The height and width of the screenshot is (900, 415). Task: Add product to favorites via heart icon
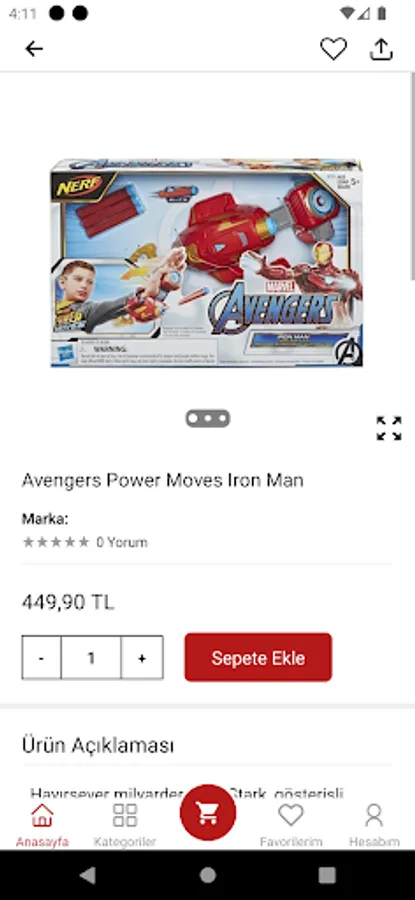point(333,49)
